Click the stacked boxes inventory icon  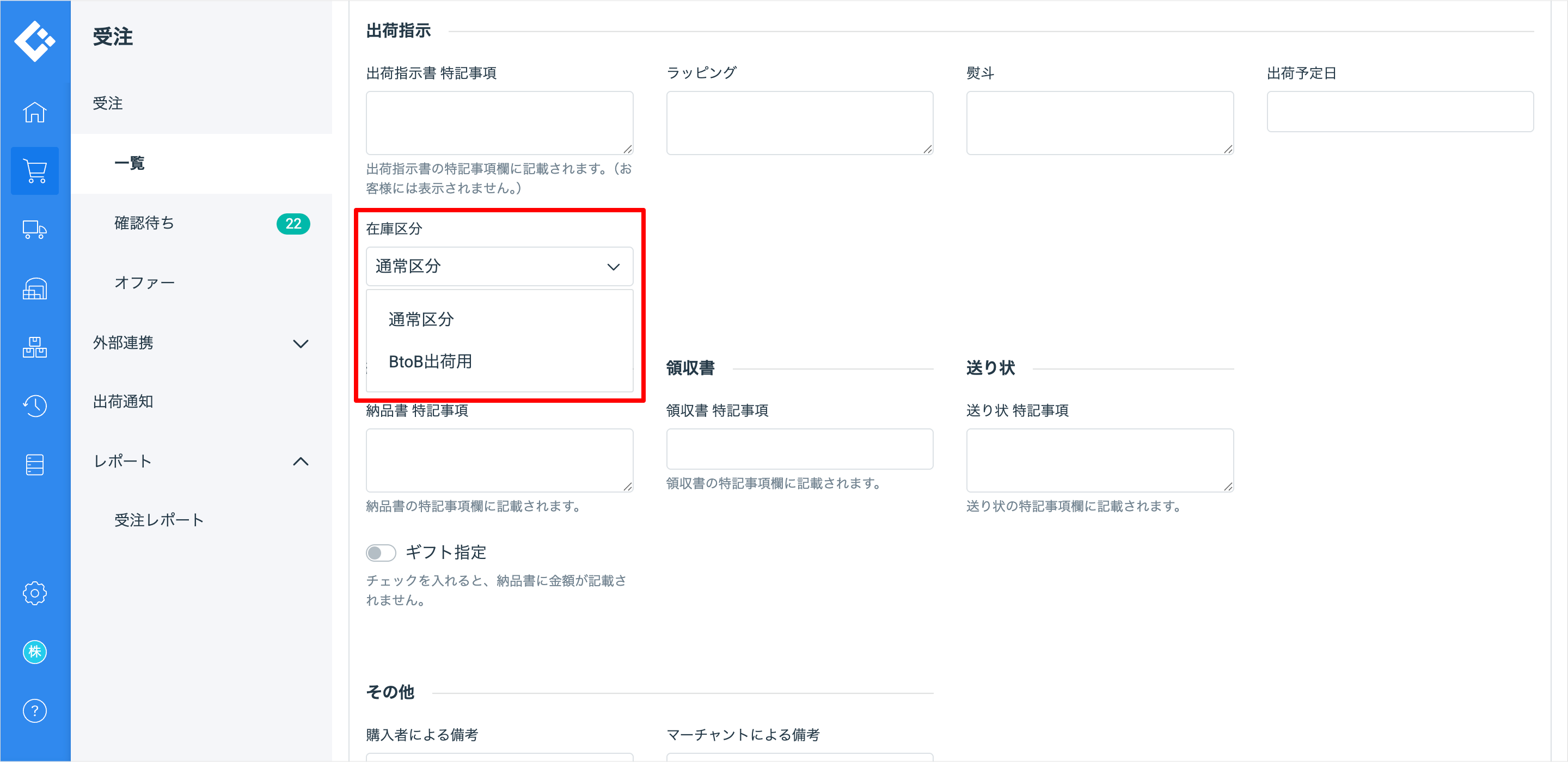point(35,347)
